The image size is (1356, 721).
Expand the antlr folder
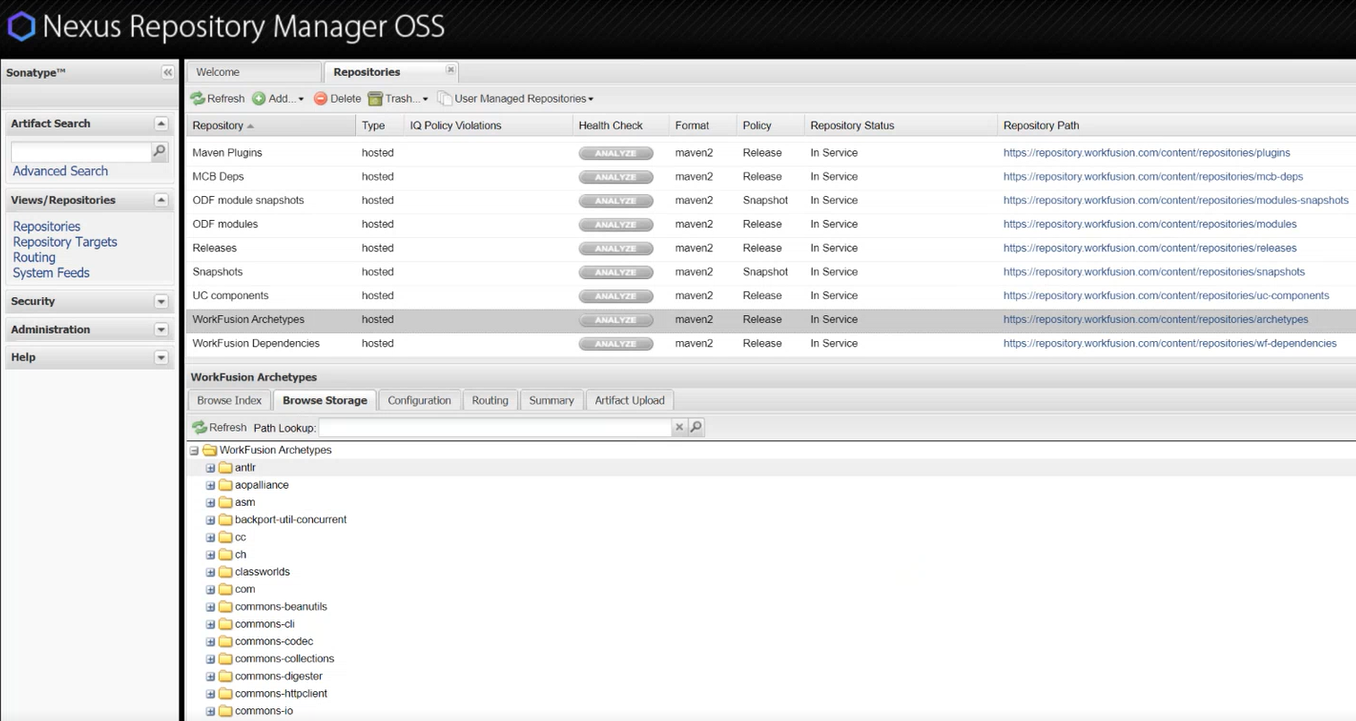click(x=210, y=468)
